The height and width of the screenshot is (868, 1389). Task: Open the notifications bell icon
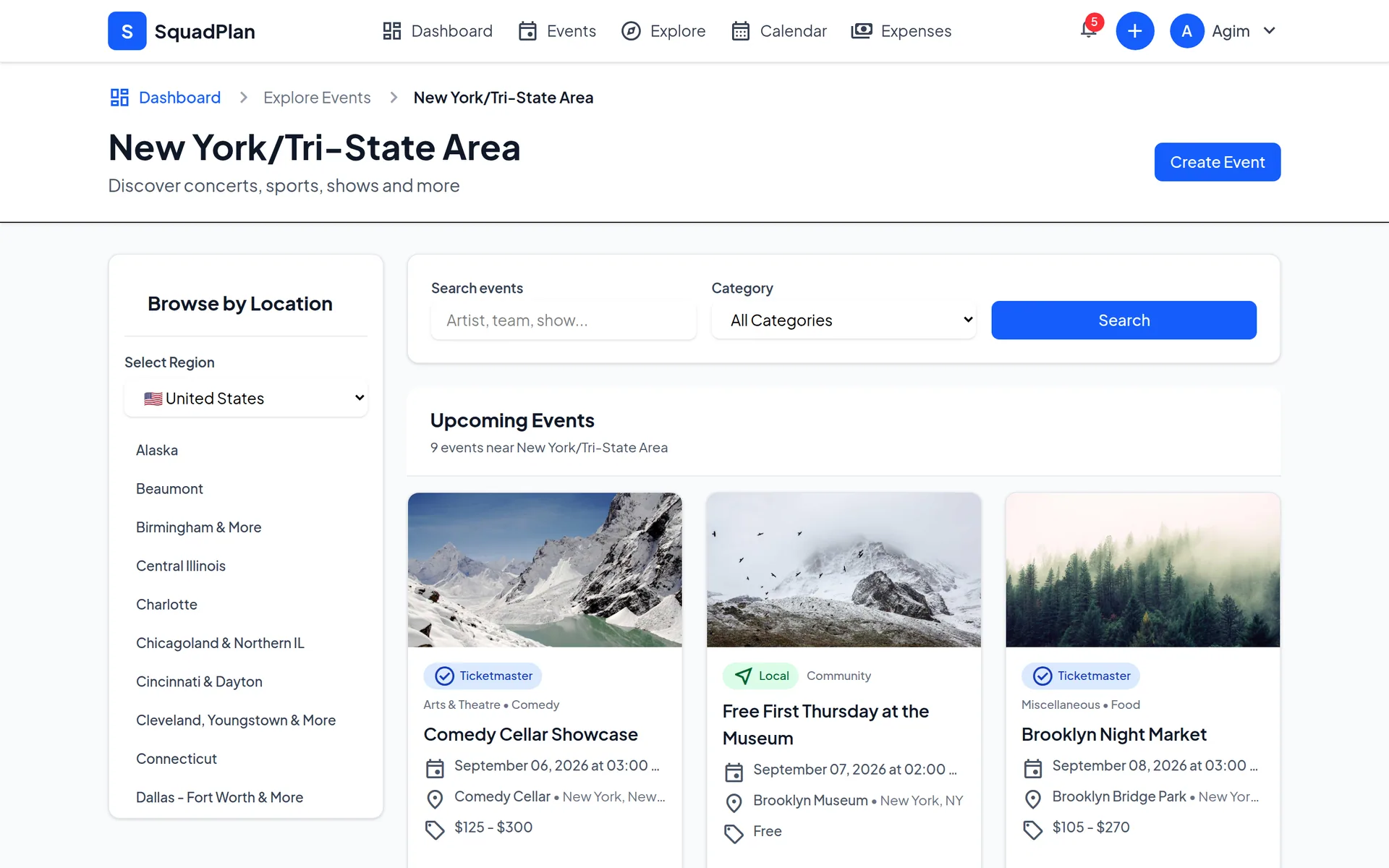tap(1088, 30)
